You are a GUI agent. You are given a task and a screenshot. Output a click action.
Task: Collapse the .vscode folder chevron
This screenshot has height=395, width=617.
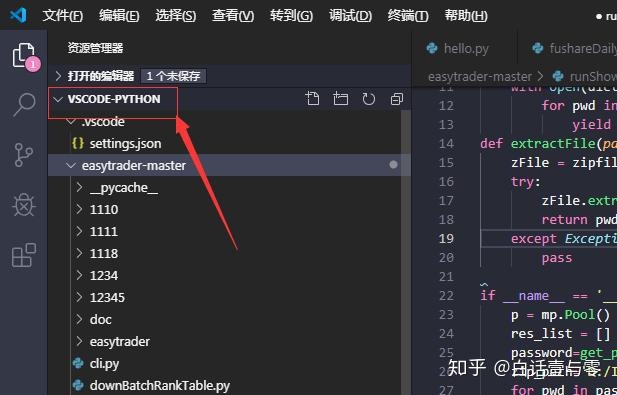pyautogui.click(x=71, y=121)
